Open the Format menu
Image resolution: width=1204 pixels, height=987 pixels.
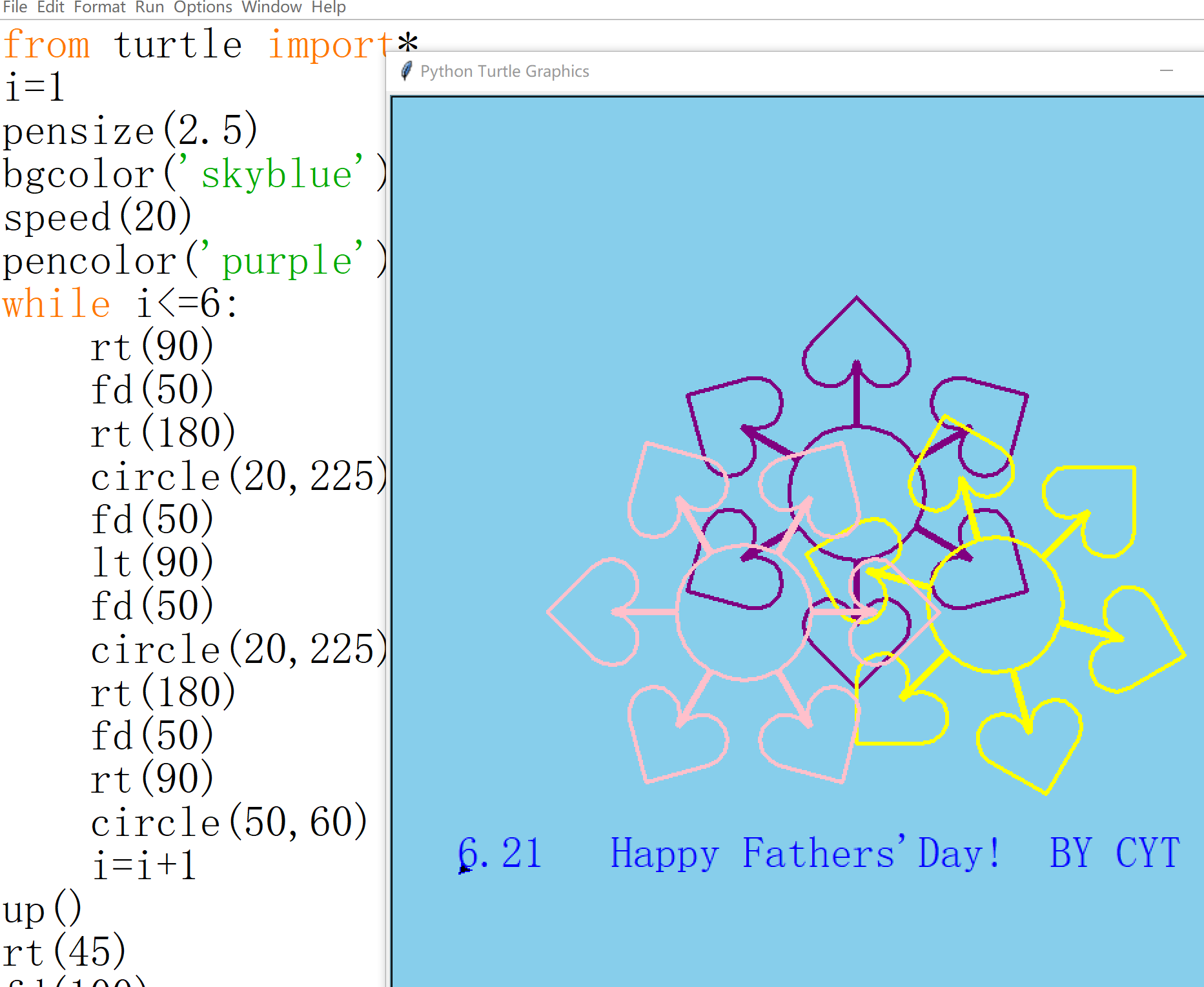pos(99,7)
